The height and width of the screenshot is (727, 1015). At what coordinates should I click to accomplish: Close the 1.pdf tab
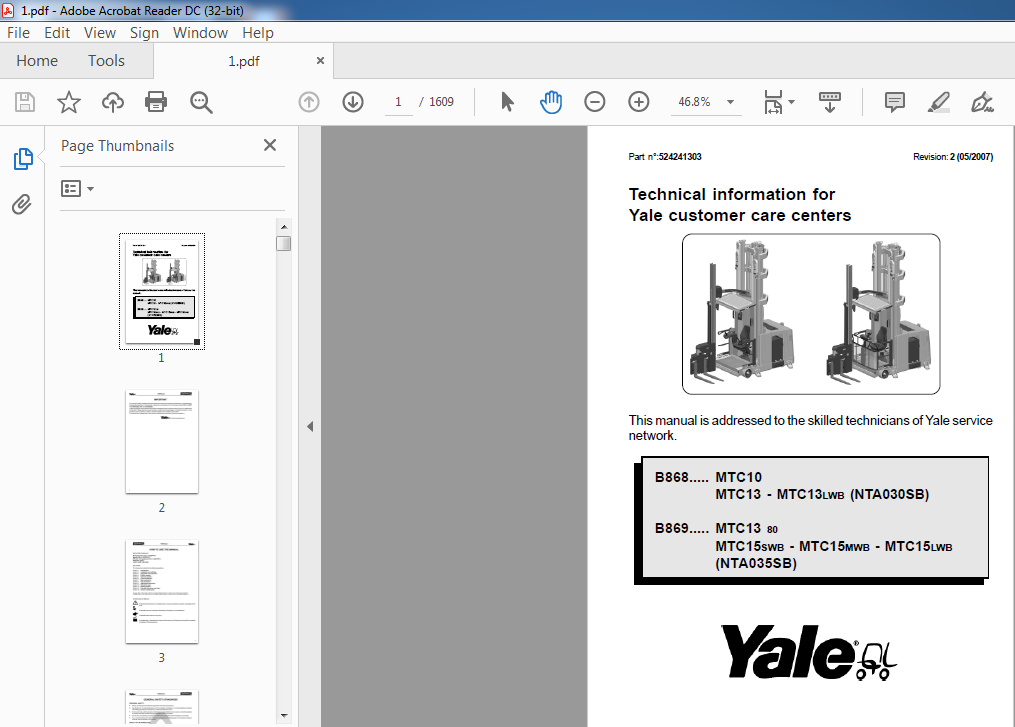(320, 60)
